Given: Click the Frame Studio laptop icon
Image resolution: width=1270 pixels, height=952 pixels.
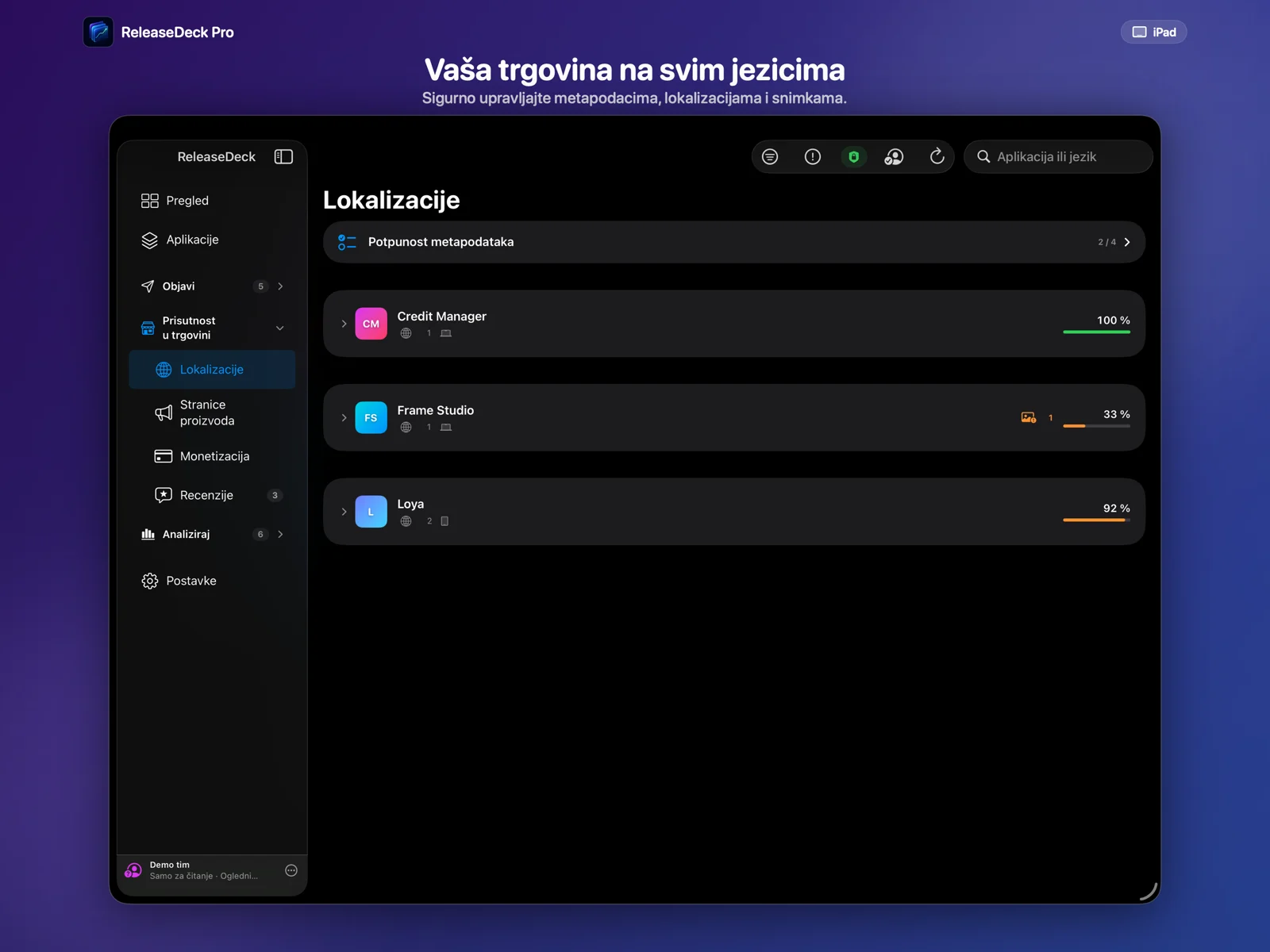Looking at the screenshot, I should pyautogui.click(x=446, y=427).
